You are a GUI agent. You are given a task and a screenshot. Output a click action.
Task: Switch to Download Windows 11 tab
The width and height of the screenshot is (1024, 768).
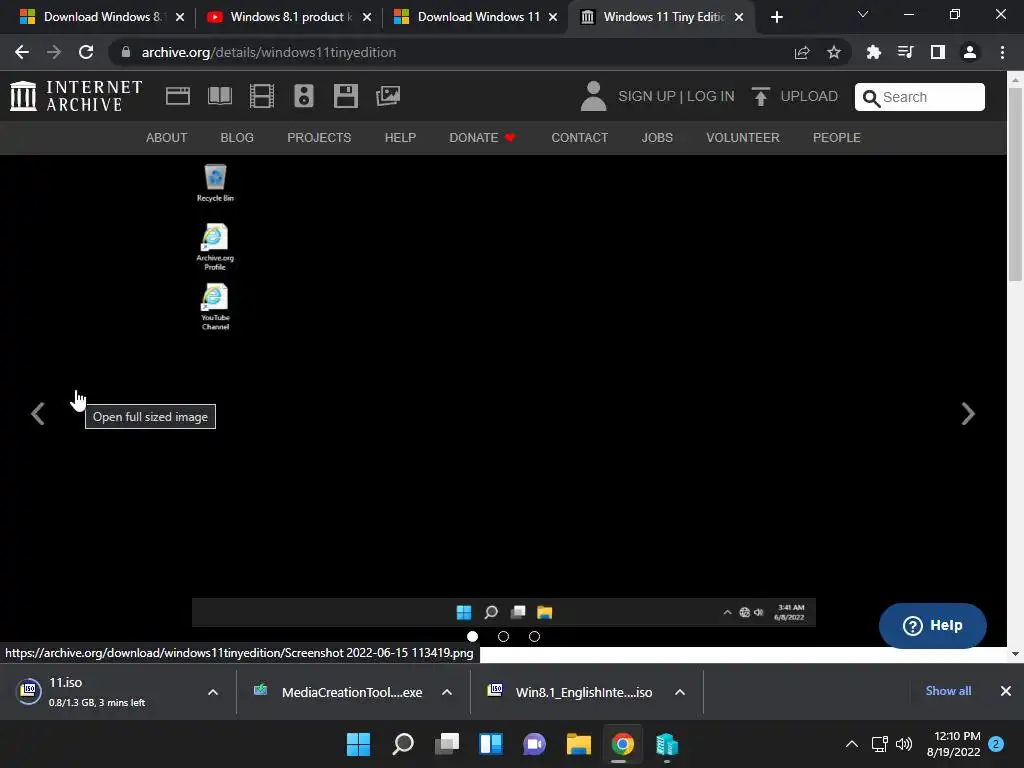pyautogui.click(x=475, y=17)
